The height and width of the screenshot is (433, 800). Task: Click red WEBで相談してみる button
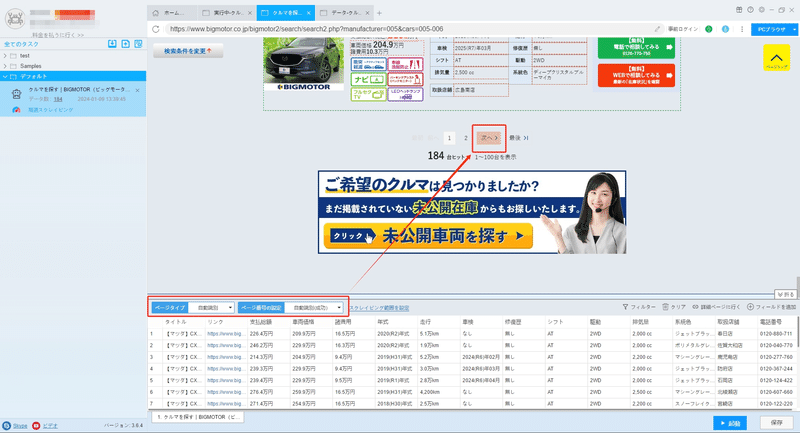pyautogui.click(x=636, y=75)
